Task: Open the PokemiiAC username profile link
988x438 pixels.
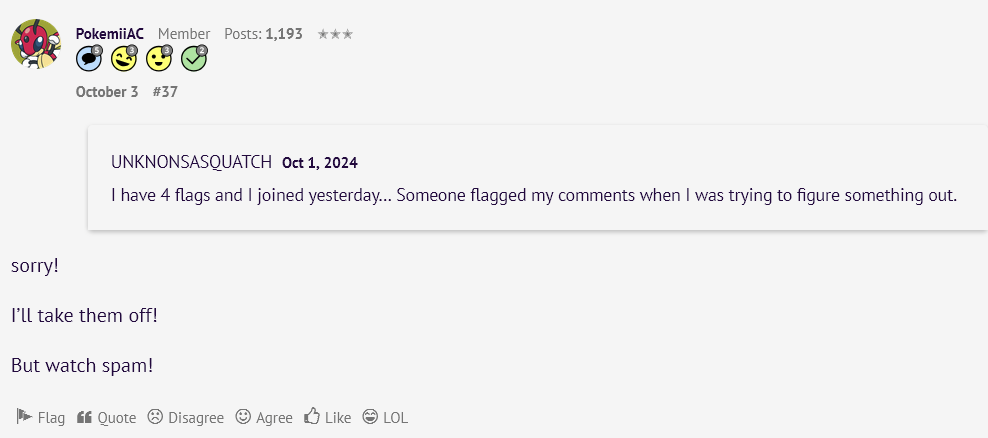Action: [x=110, y=34]
